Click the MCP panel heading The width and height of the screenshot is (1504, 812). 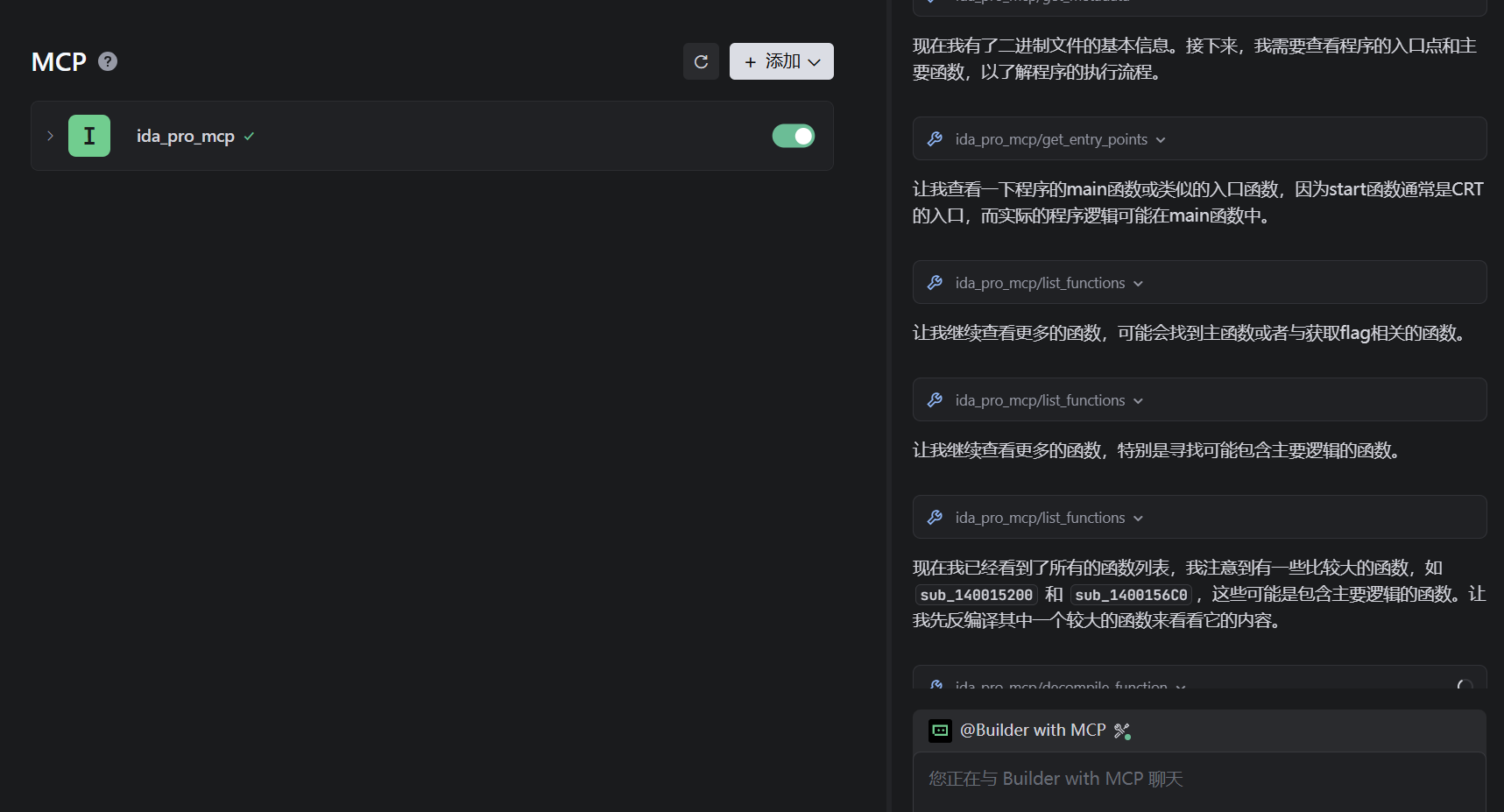[59, 61]
